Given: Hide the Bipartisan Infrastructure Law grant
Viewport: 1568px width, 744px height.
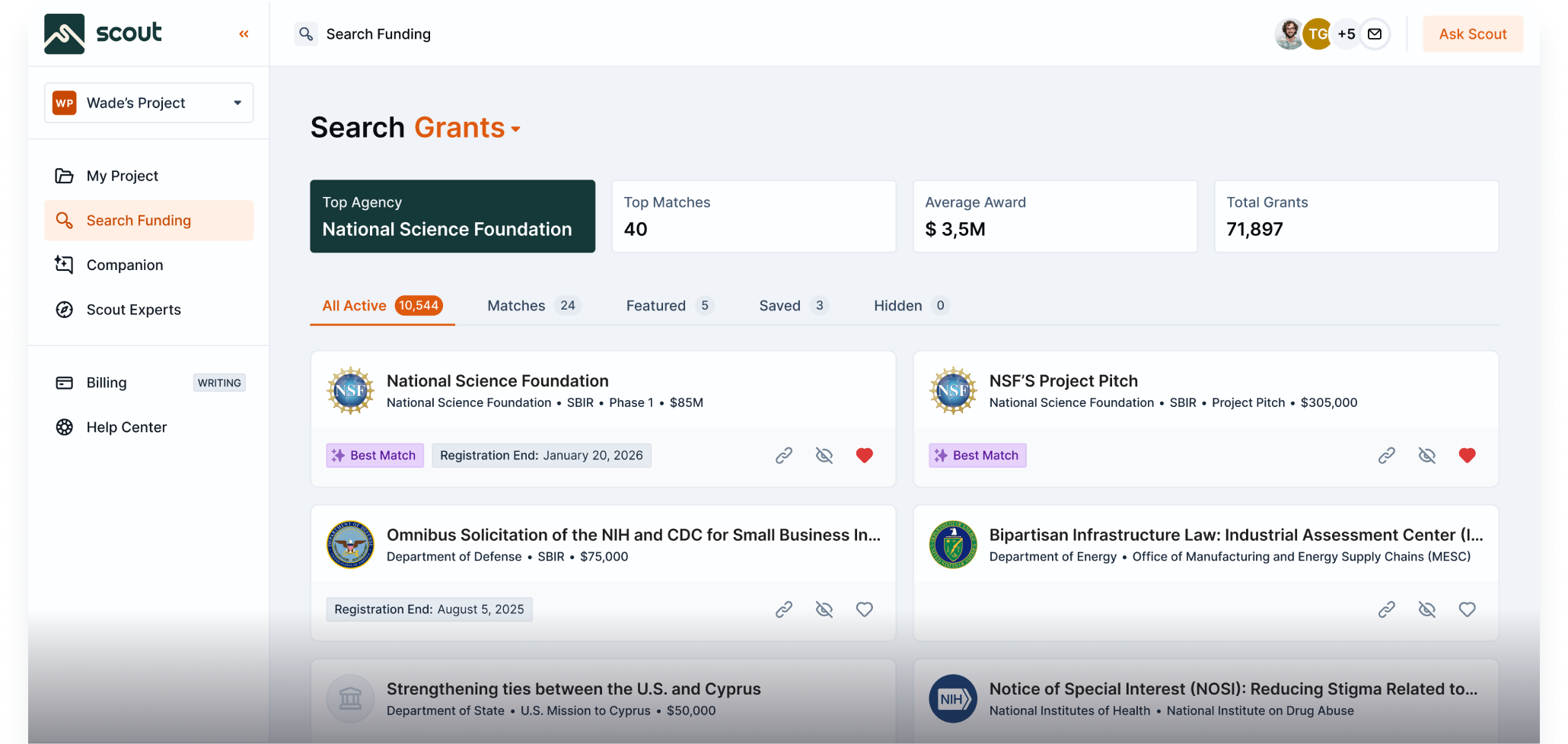Looking at the screenshot, I should 1427,609.
